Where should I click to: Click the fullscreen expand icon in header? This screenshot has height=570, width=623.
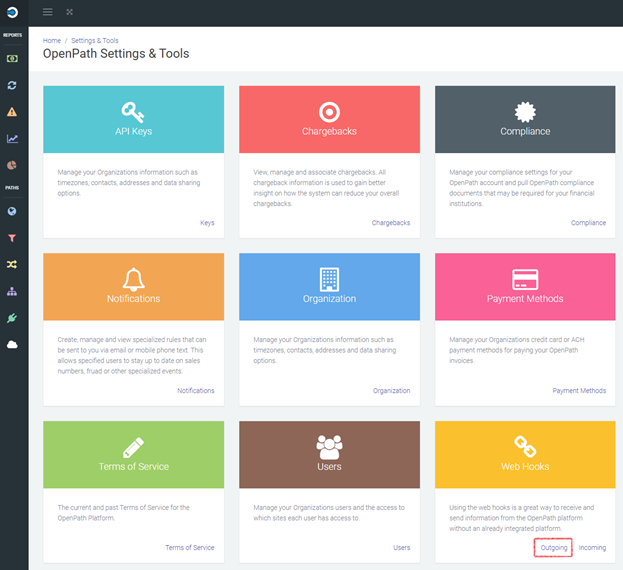point(70,12)
